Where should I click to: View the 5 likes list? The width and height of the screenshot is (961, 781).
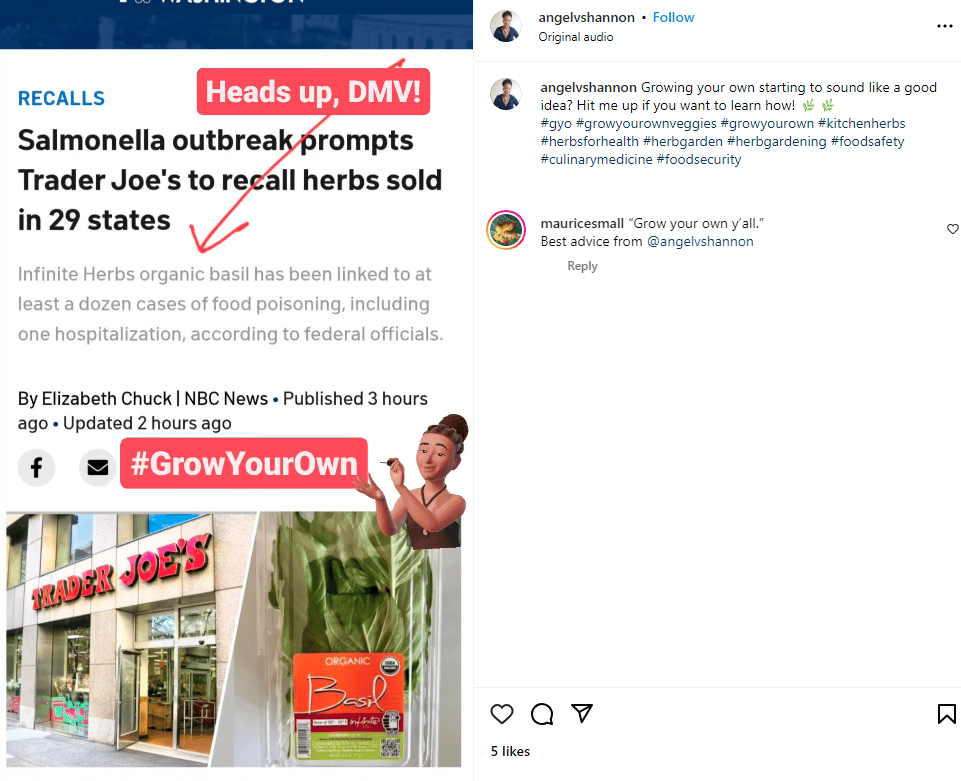[x=510, y=752]
